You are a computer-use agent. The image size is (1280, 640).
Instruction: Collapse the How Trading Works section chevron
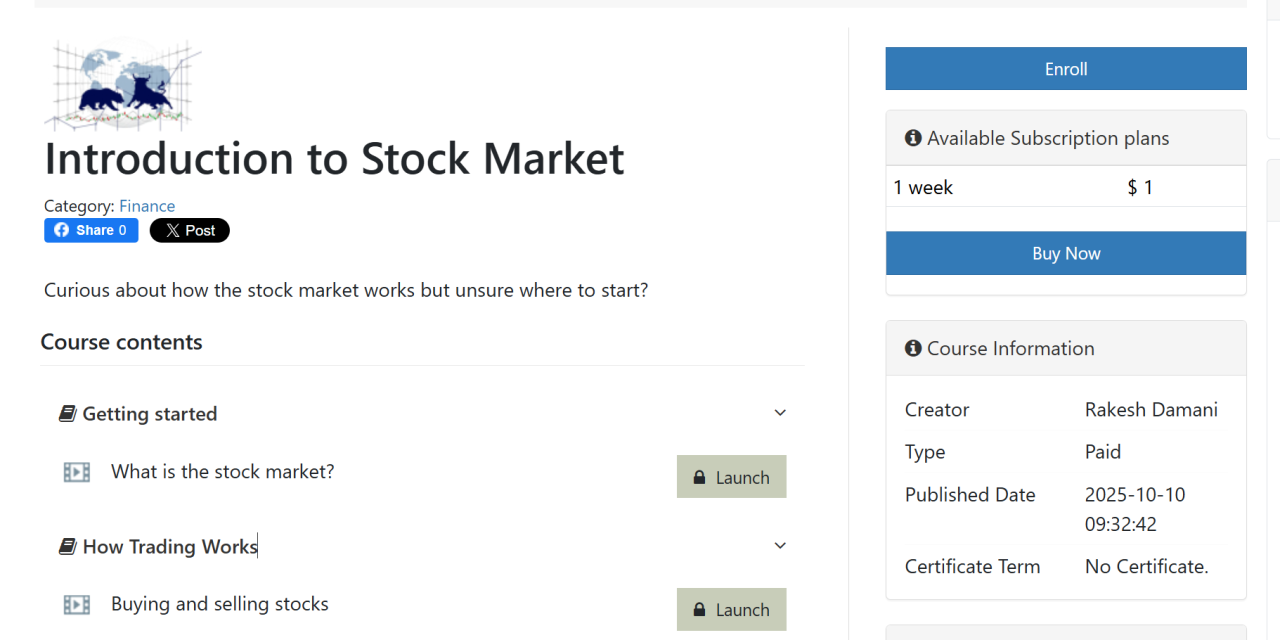click(780, 546)
